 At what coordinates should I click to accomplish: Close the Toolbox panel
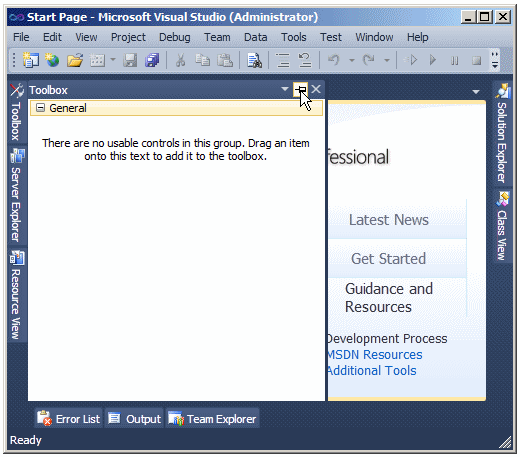coord(316,89)
